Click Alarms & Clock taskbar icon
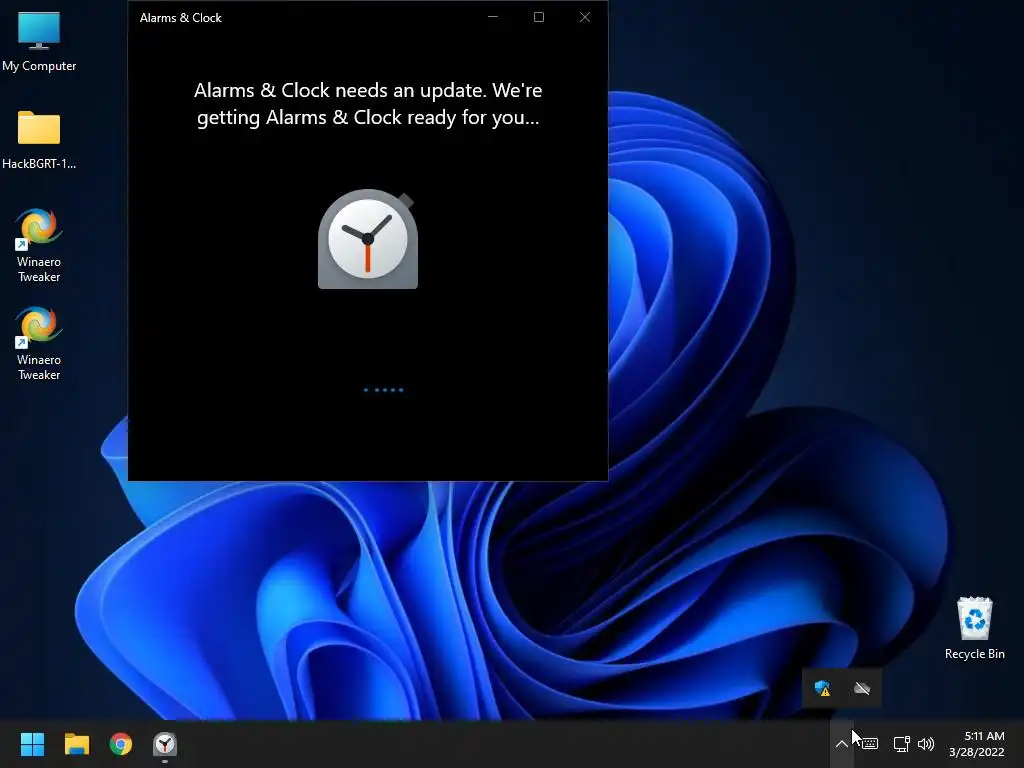1024x768 pixels. coord(165,744)
